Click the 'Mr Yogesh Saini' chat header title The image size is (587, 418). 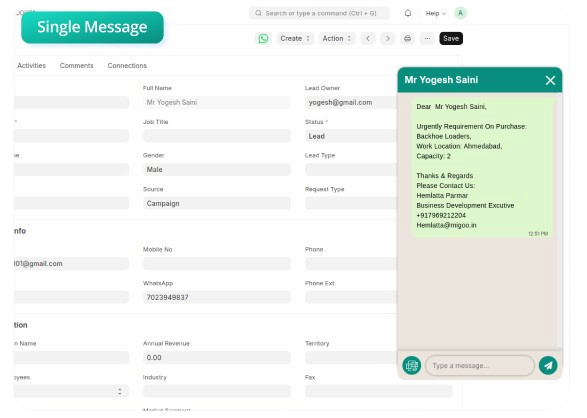(x=441, y=80)
